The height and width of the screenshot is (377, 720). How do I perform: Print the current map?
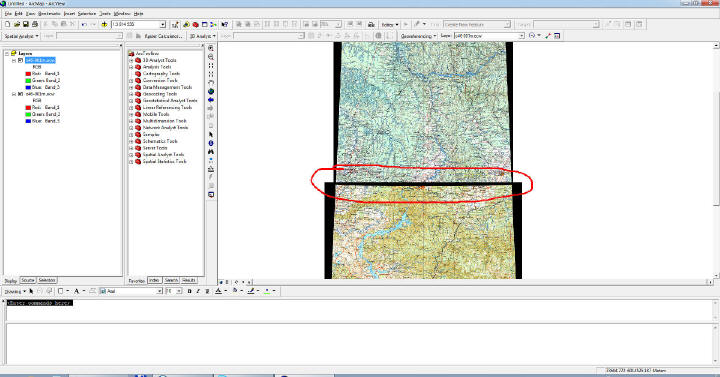[x=34, y=24]
